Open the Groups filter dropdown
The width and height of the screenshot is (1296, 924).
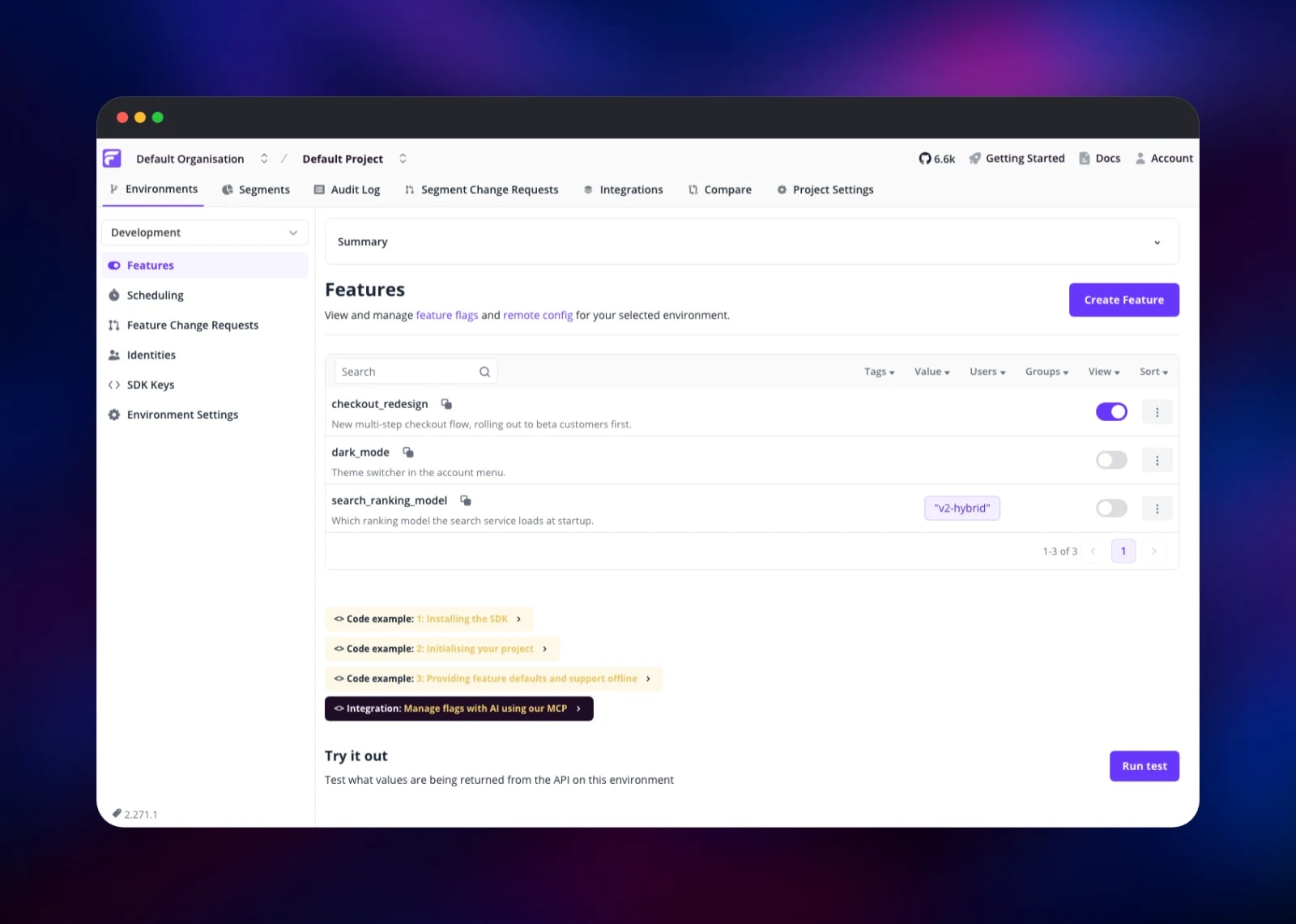point(1047,372)
